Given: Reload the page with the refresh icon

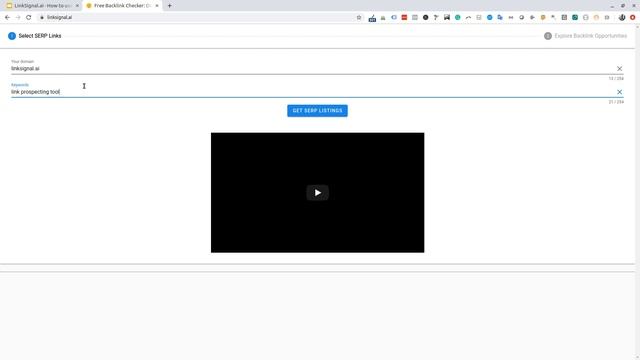Looking at the screenshot, I should (x=29, y=18).
